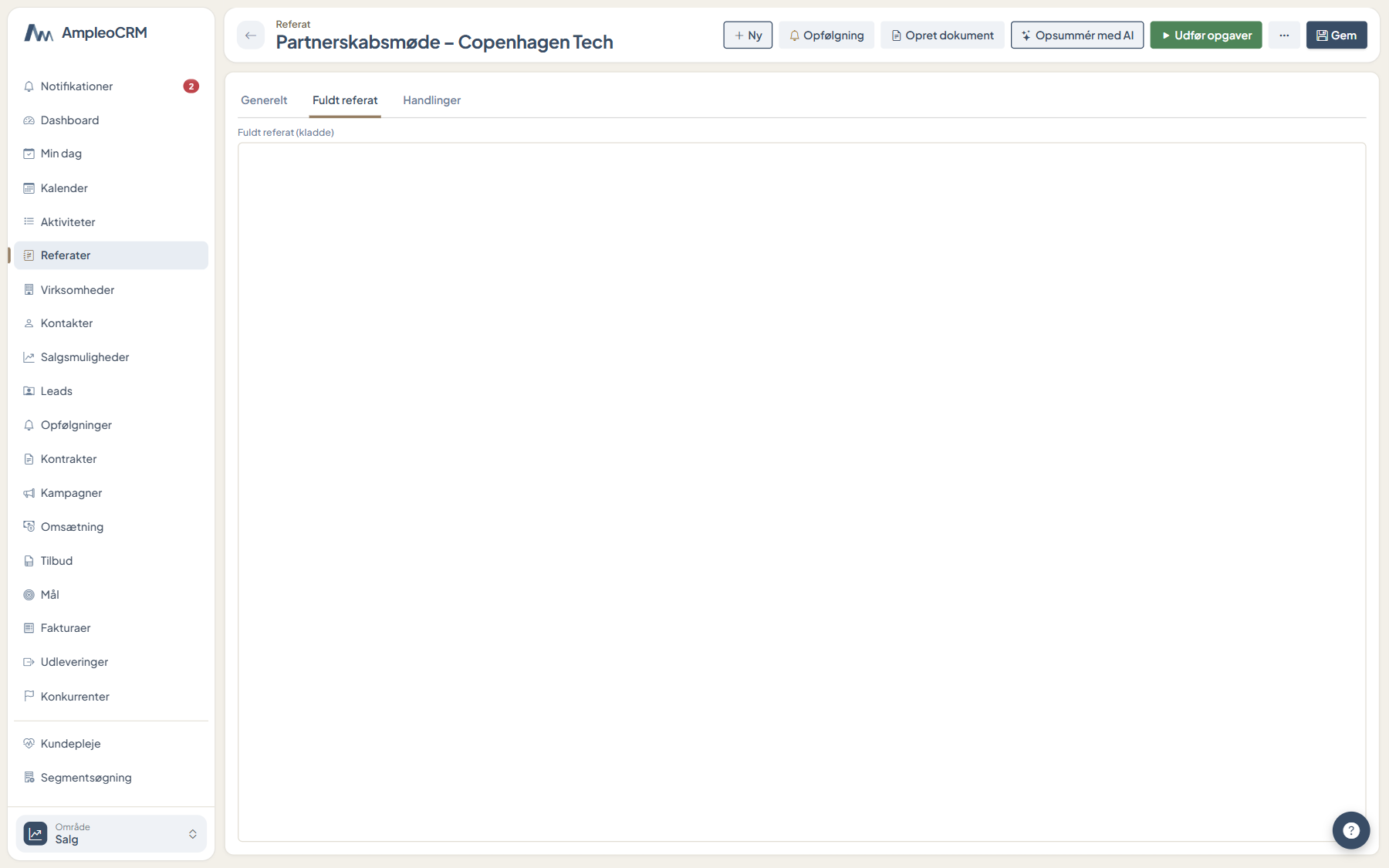Select the Fuldt referat tab
The image size is (1389, 868).
pyautogui.click(x=345, y=100)
